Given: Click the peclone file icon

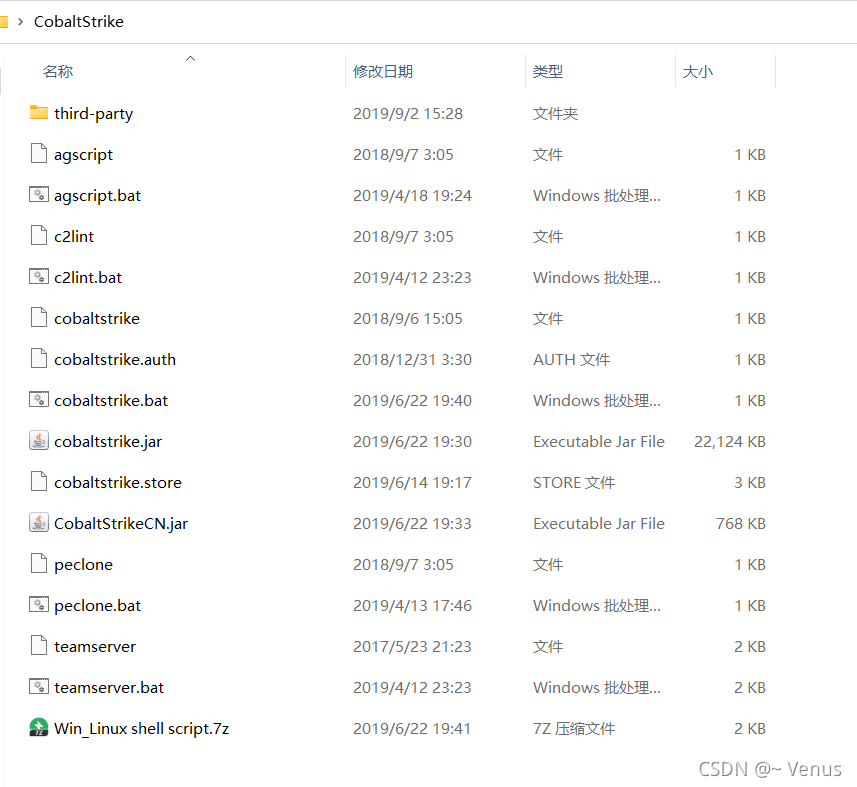Looking at the screenshot, I should pyautogui.click(x=38, y=563).
